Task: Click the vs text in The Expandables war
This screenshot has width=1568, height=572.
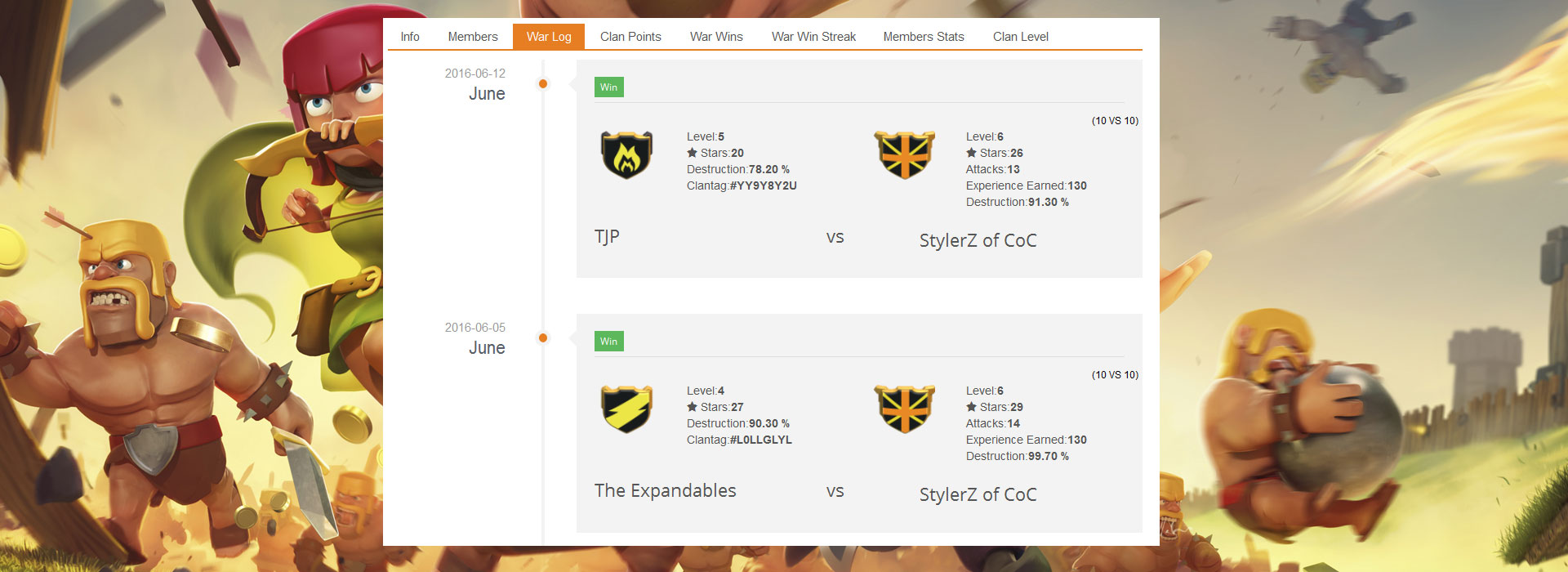Action: (x=835, y=492)
